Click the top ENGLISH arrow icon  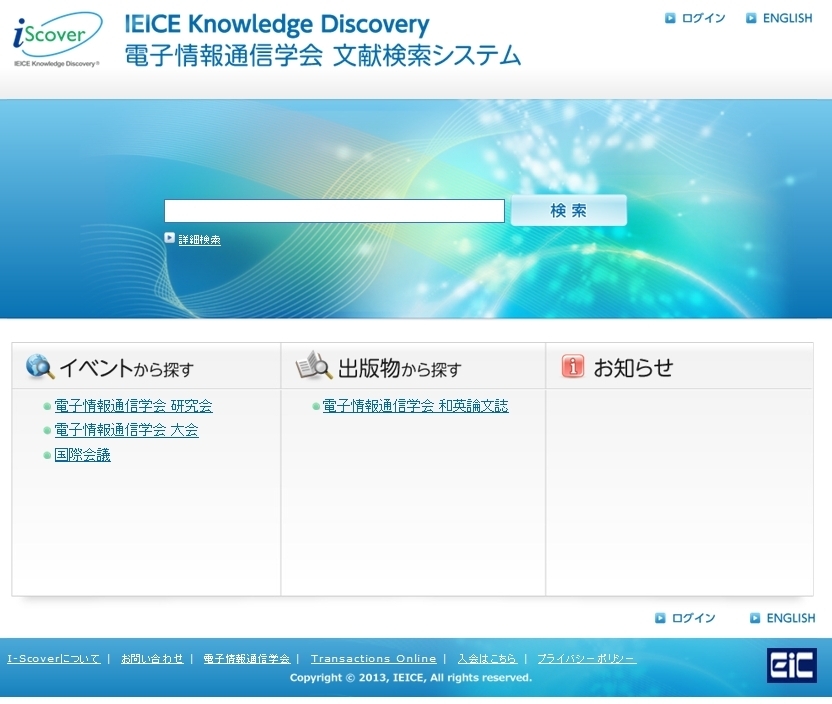tap(751, 19)
